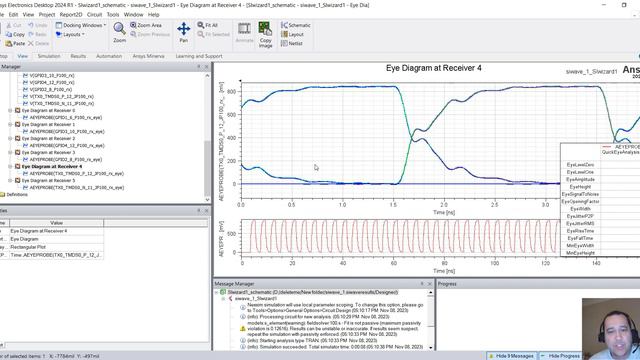
Task: Collapse Eye Diagram at Receiver 0 node
Action: 10,111
